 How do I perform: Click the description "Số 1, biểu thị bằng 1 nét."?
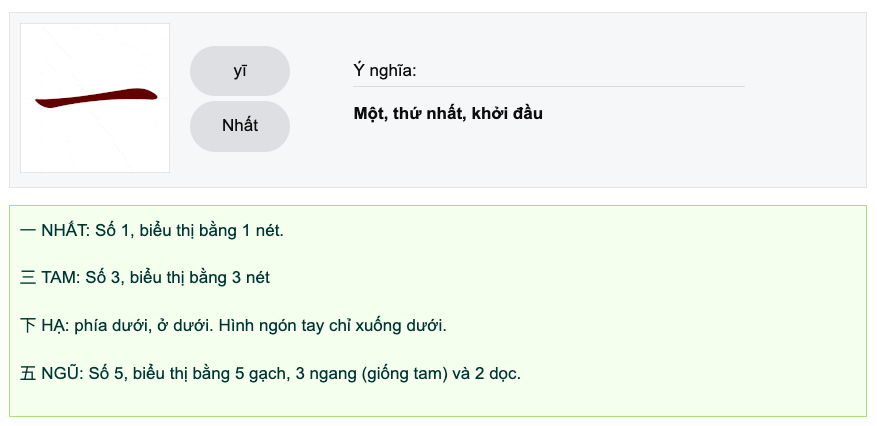click(x=190, y=231)
